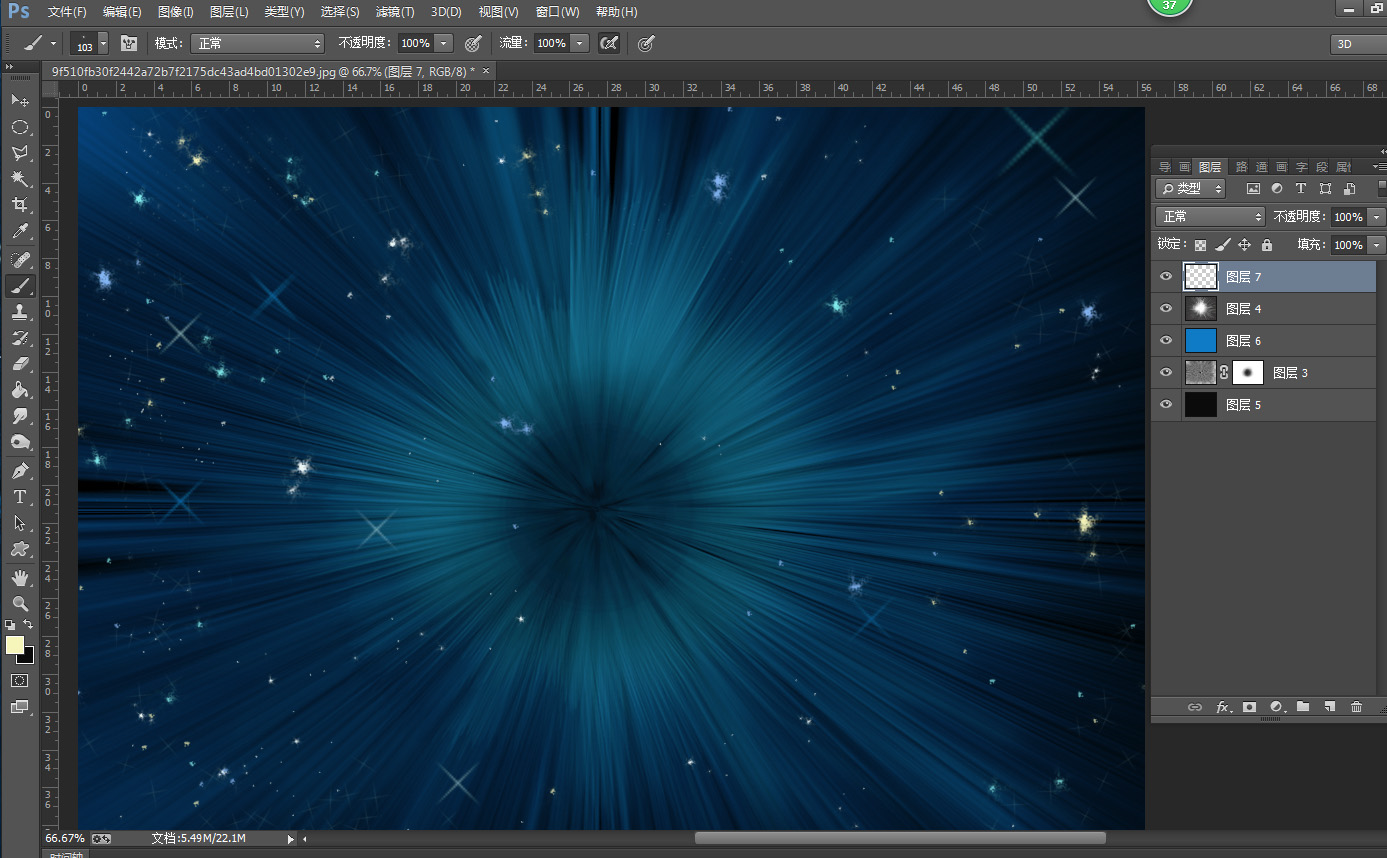Open the layer 填充 dropdown arrow
This screenshot has width=1387, height=858.
tap(1377, 245)
